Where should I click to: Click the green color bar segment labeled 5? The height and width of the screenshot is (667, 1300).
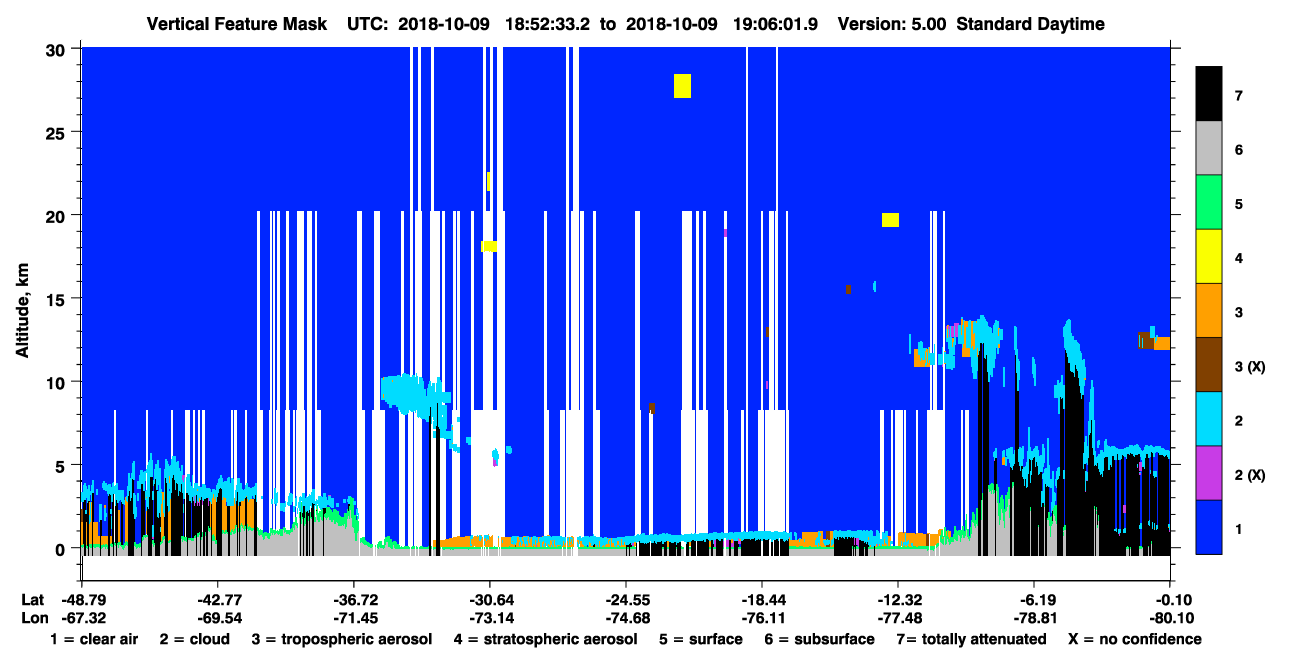click(x=1209, y=203)
